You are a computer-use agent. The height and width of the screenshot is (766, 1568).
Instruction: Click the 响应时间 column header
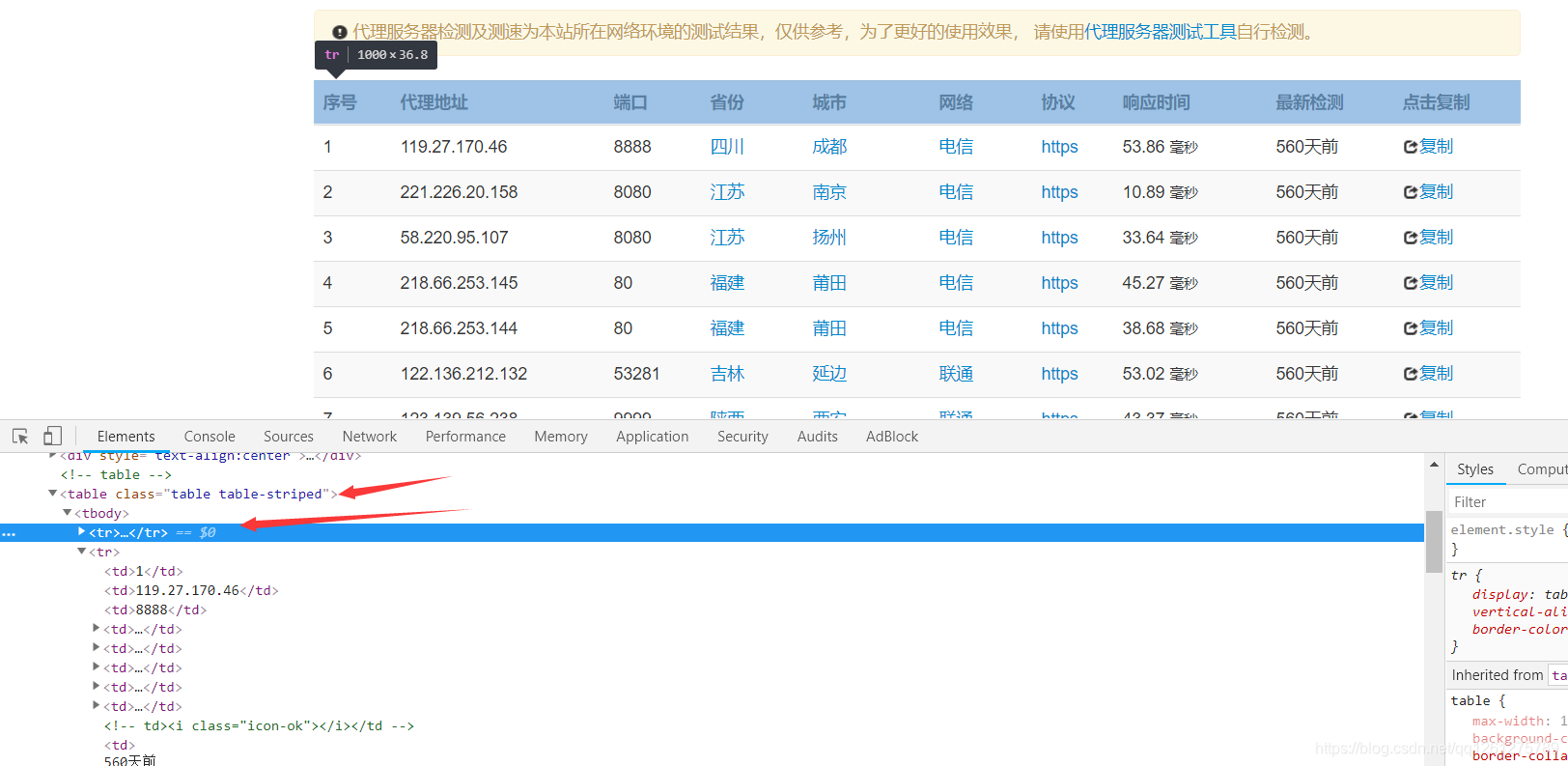(x=1157, y=102)
